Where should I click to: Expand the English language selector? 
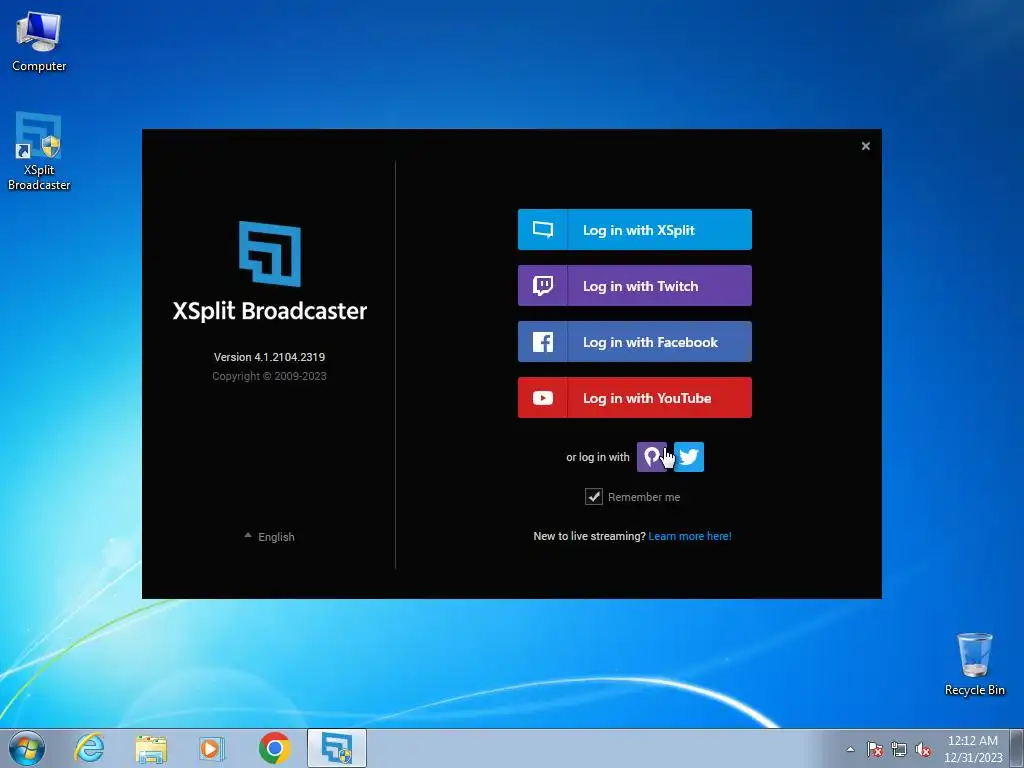coord(270,537)
